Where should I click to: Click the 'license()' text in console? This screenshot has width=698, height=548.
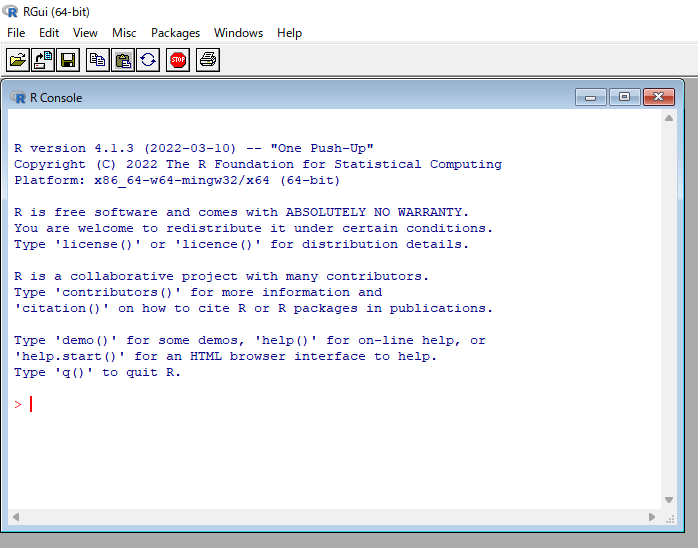pyautogui.click(x=97, y=244)
